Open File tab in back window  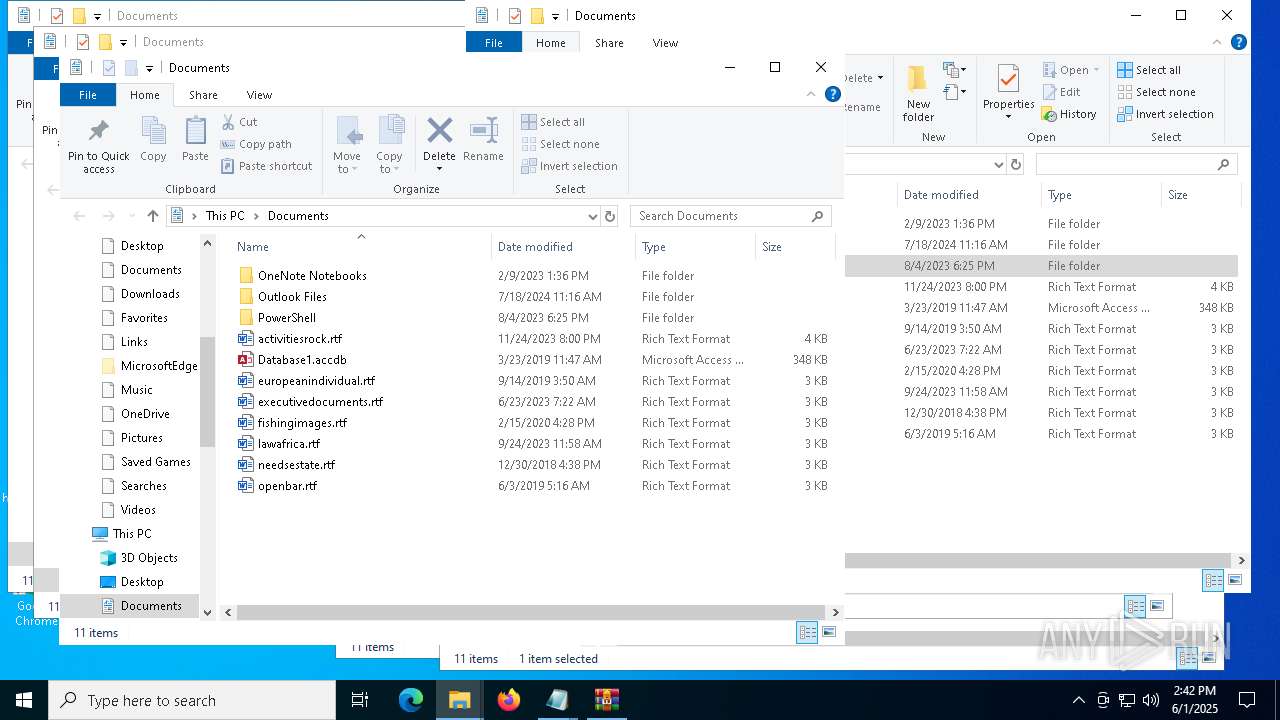[494, 43]
